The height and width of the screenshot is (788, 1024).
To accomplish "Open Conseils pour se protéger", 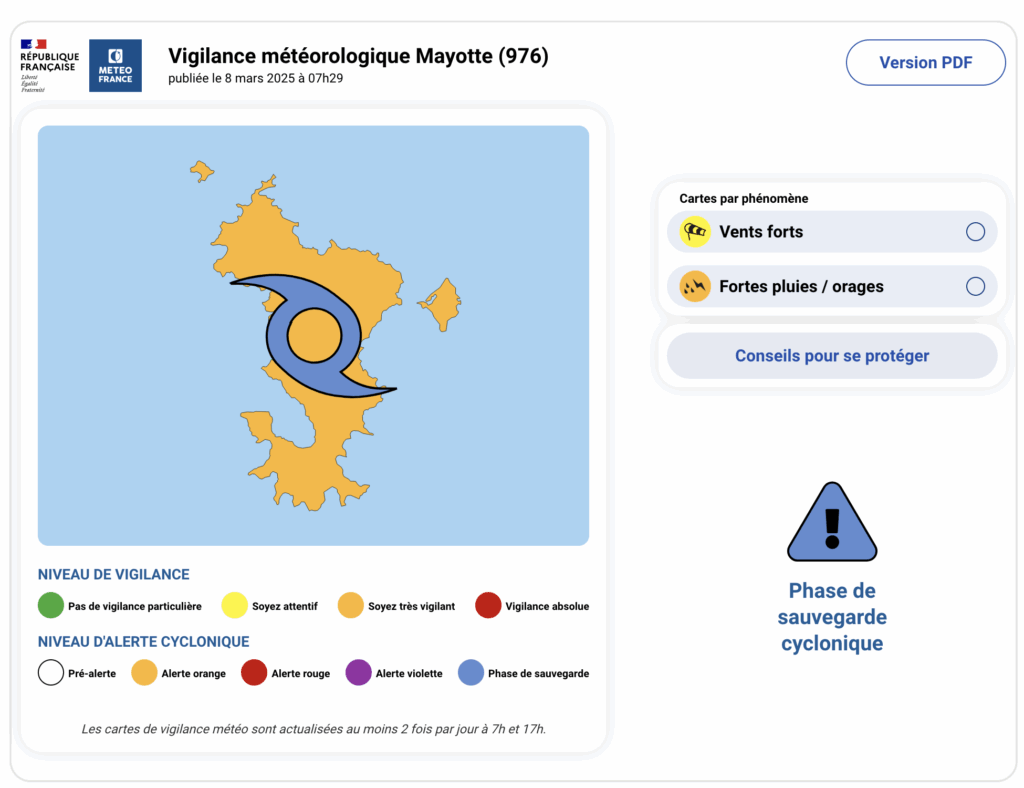I will click(x=832, y=356).
